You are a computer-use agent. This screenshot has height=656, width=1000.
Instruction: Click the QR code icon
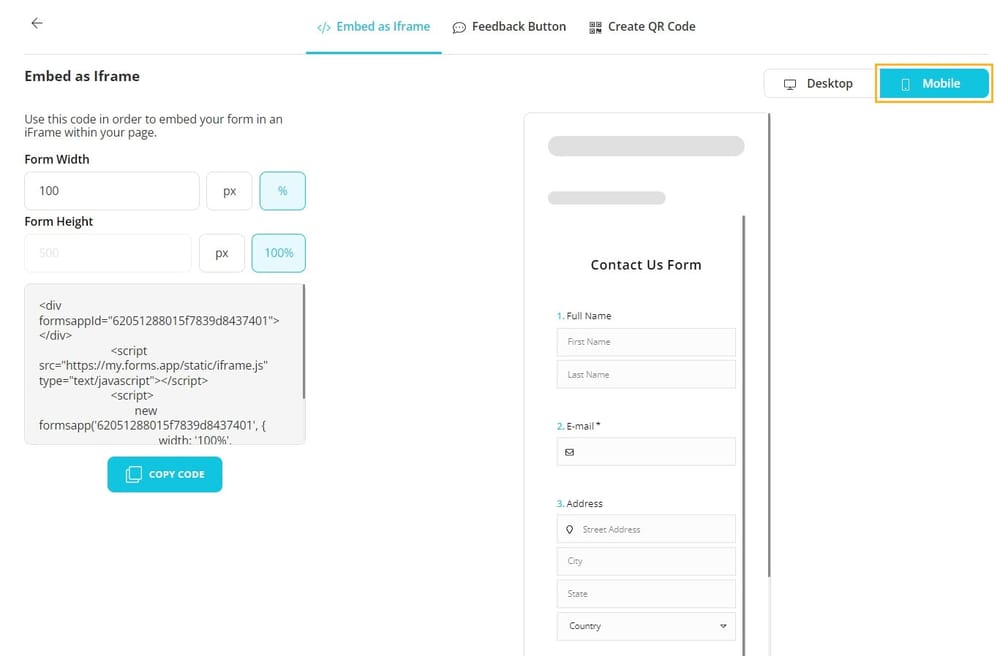click(596, 27)
